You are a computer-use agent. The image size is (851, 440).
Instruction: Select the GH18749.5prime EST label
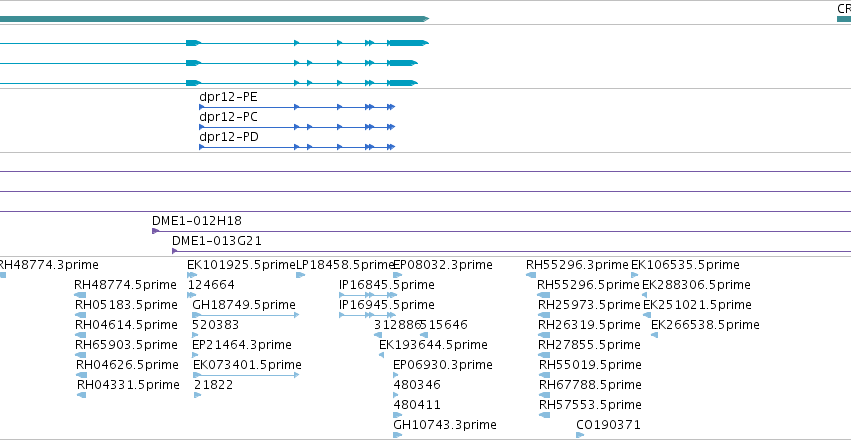[244, 305]
